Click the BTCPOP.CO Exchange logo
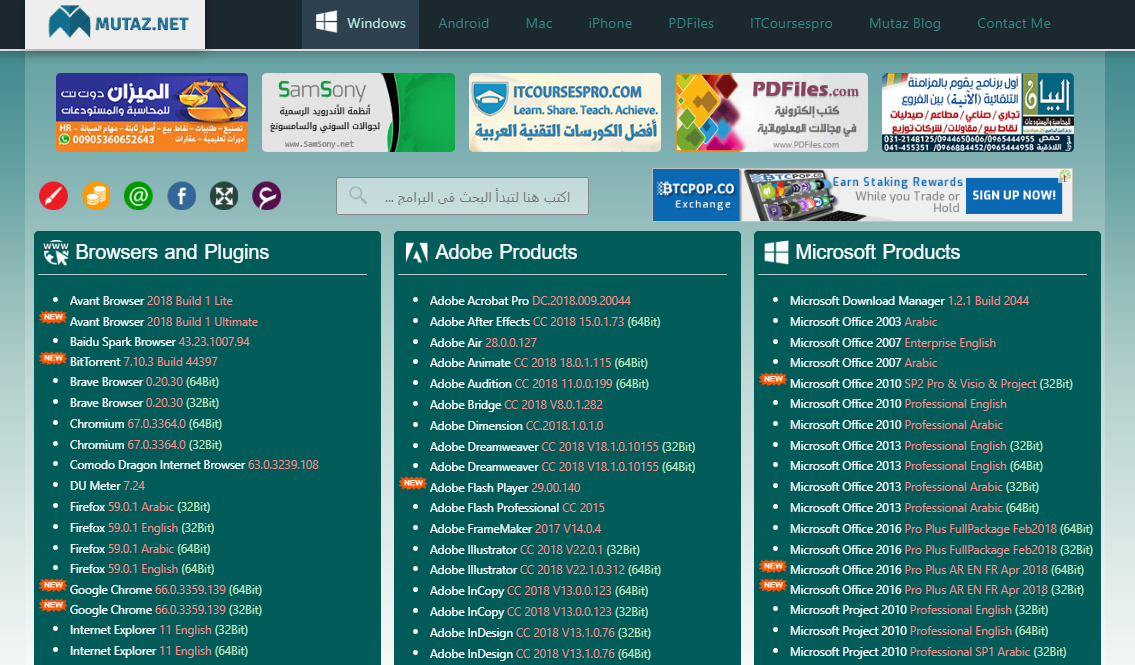The width and height of the screenshot is (1135, 665). [x=696, y=195]
